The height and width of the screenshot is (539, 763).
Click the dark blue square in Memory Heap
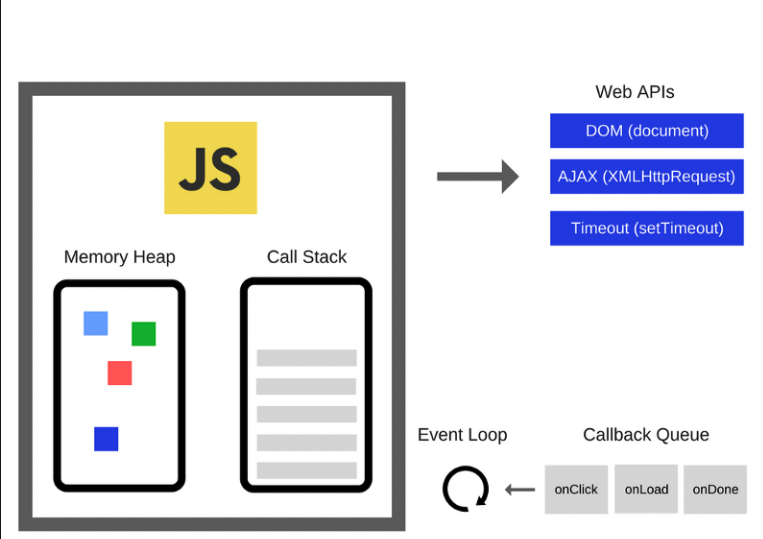106,439
